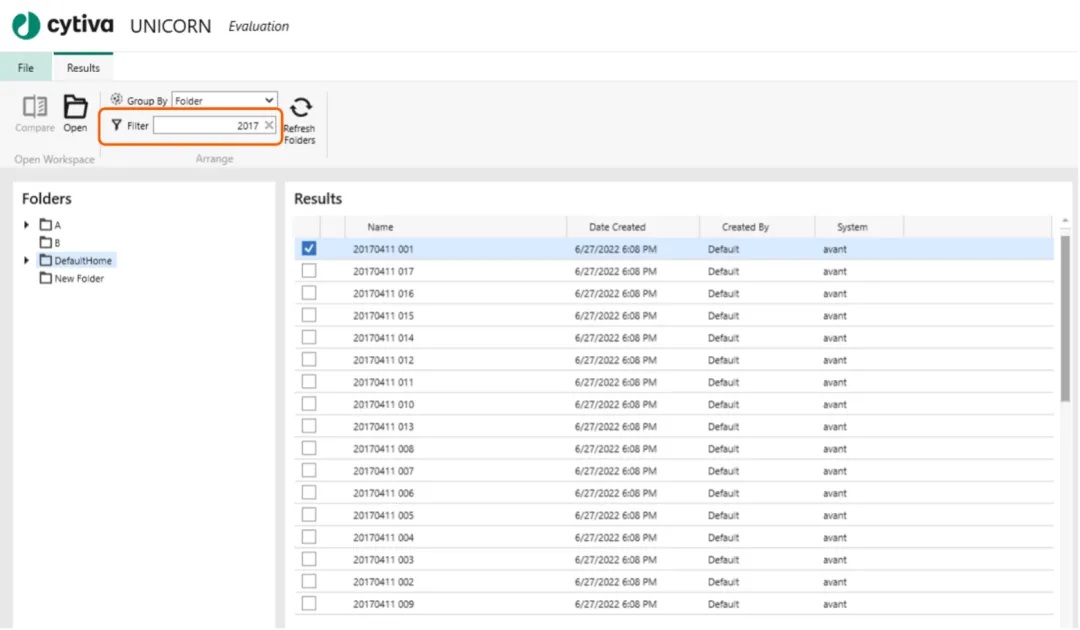This screenshot has height=630, width=1080.
Task: Select result name 20170411 004
Action: pyautogui.click(x=384, y=537)
